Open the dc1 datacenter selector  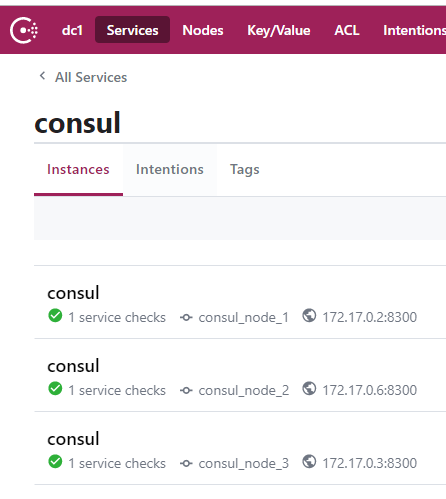coord(72,30)
